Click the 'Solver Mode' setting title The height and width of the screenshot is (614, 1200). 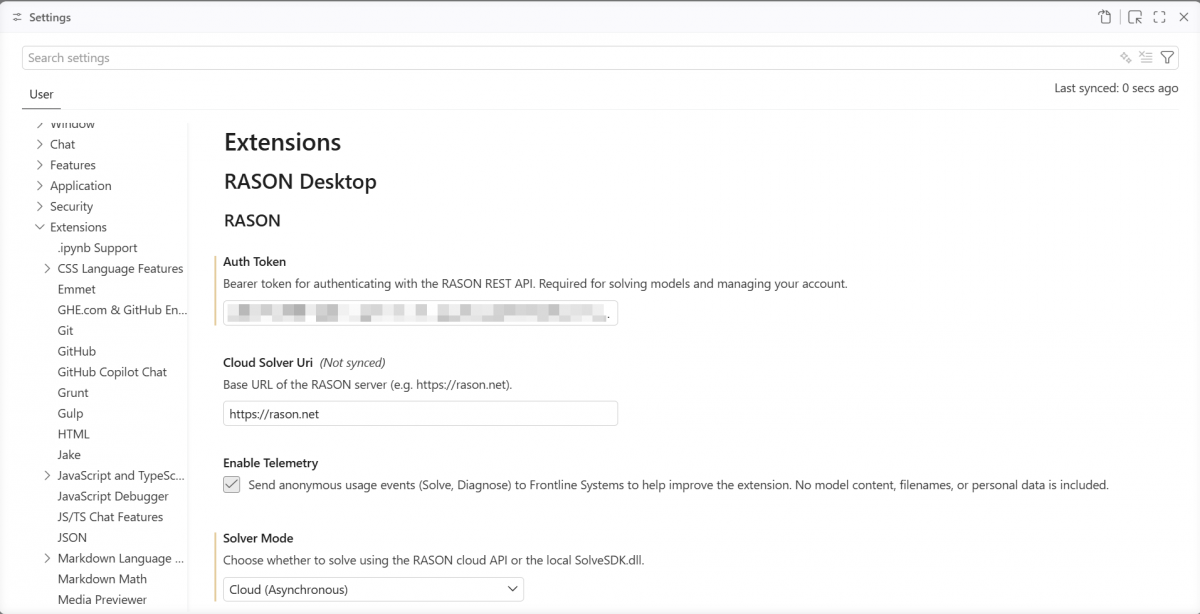point(258,538)
